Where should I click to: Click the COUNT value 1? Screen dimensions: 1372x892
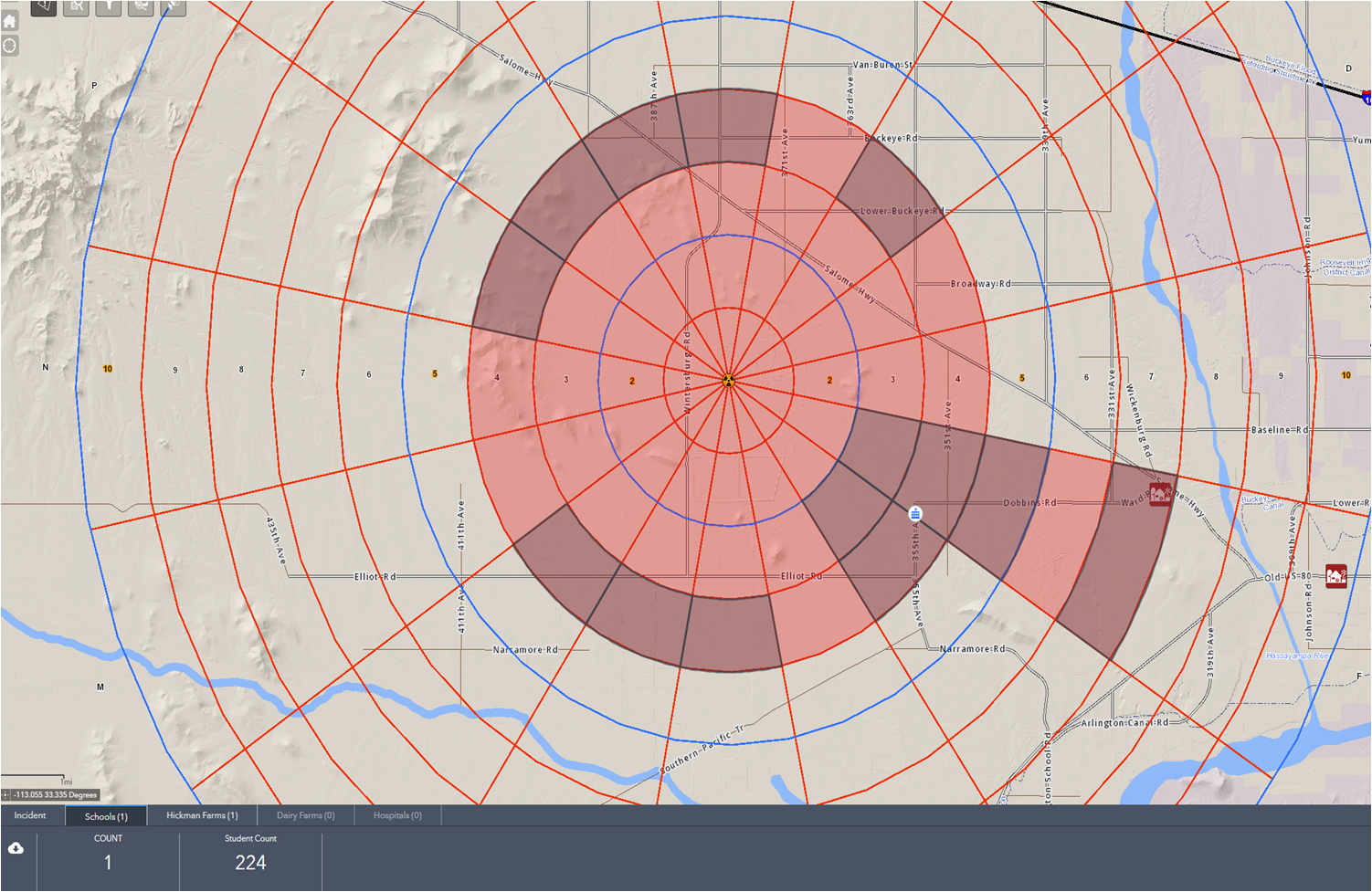(108, 863)
